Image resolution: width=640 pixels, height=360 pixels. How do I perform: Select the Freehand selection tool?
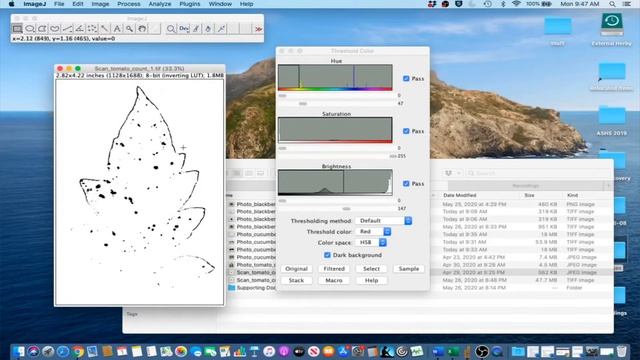tap(55, 29)
